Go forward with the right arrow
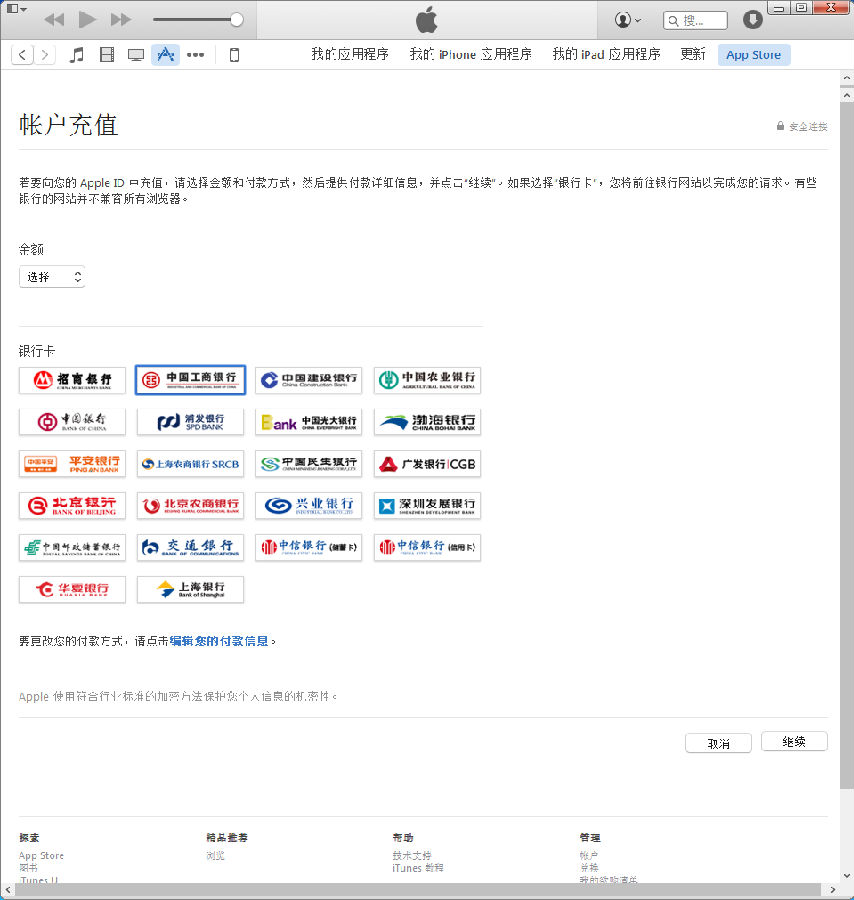Screen dimensions: 854x900 pyautogui.click(x=44, y=55)
